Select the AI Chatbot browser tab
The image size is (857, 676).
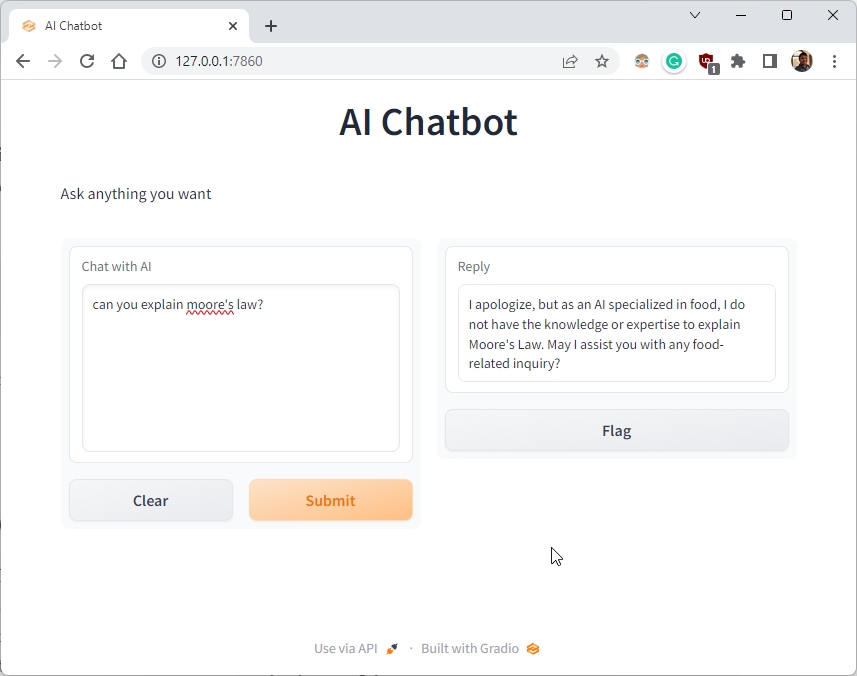click(120, 25)
